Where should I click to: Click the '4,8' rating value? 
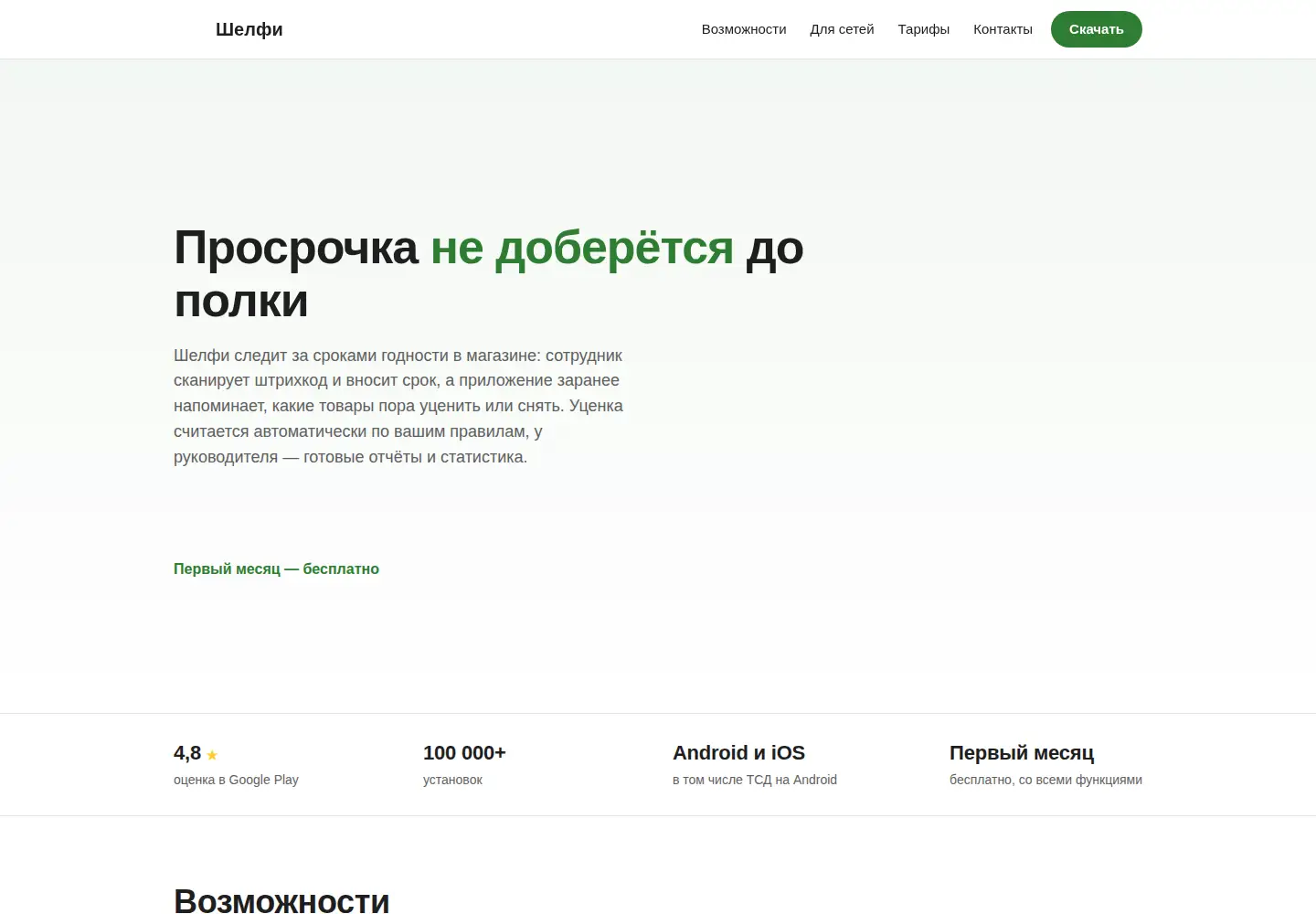point(187,753)
